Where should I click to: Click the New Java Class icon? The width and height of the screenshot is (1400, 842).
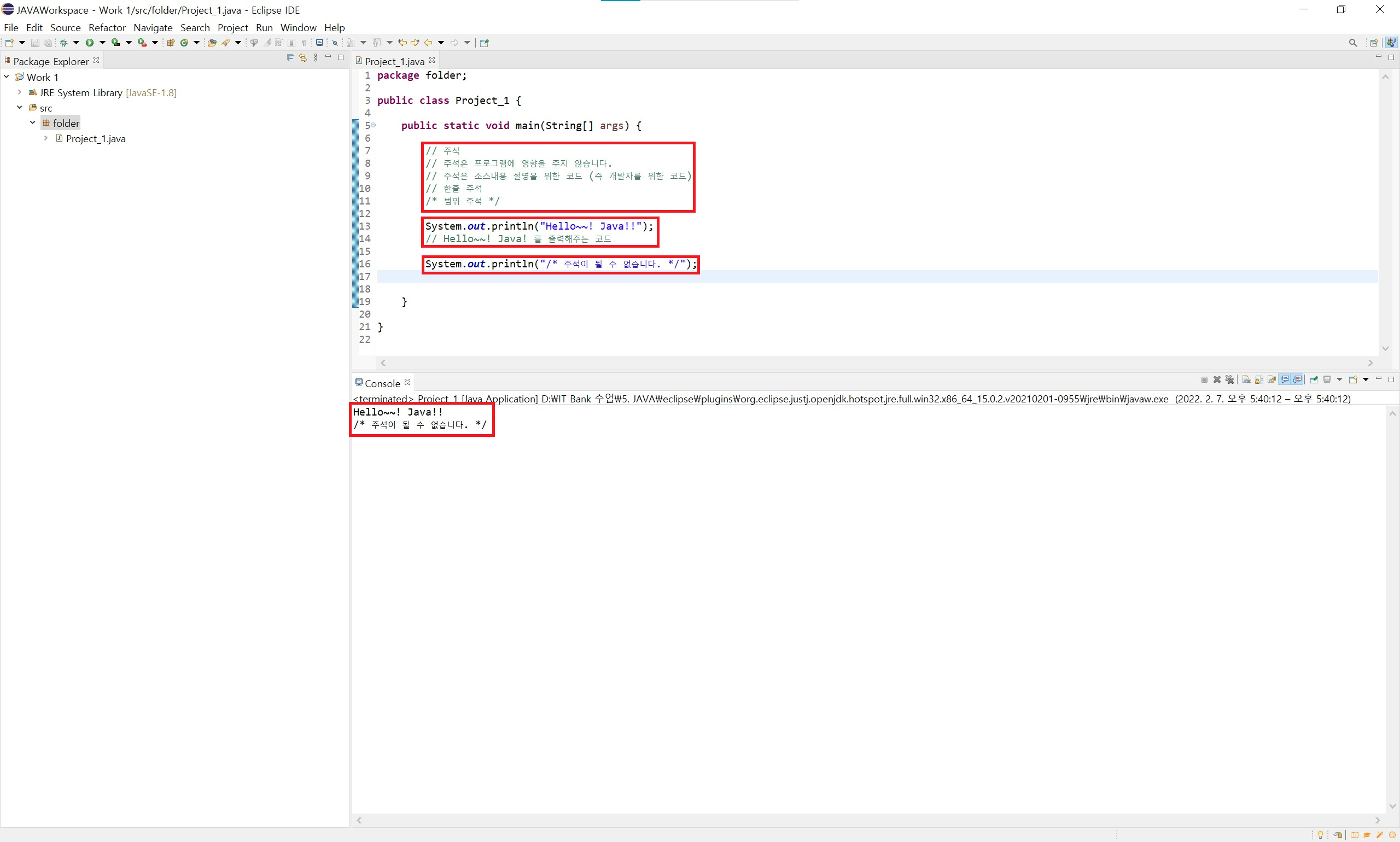[184, 43]
